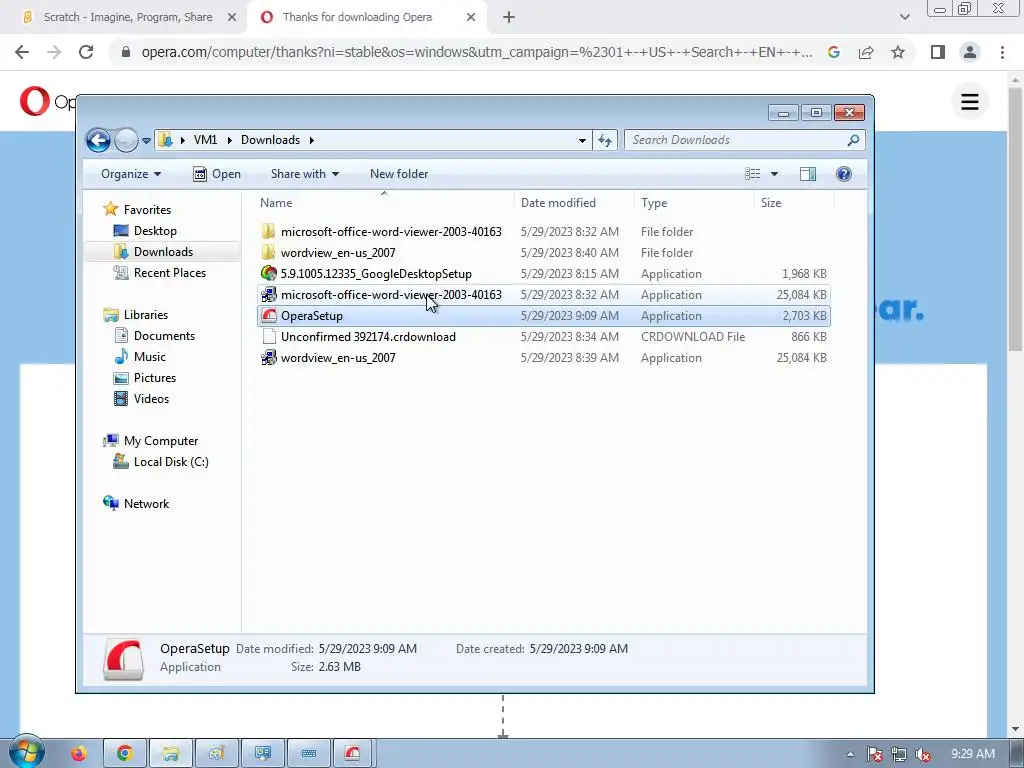Open recent locations dropdown beside Forward button
The width and height of the screenshot is (1024, 768).
click(x=146, y=140)
